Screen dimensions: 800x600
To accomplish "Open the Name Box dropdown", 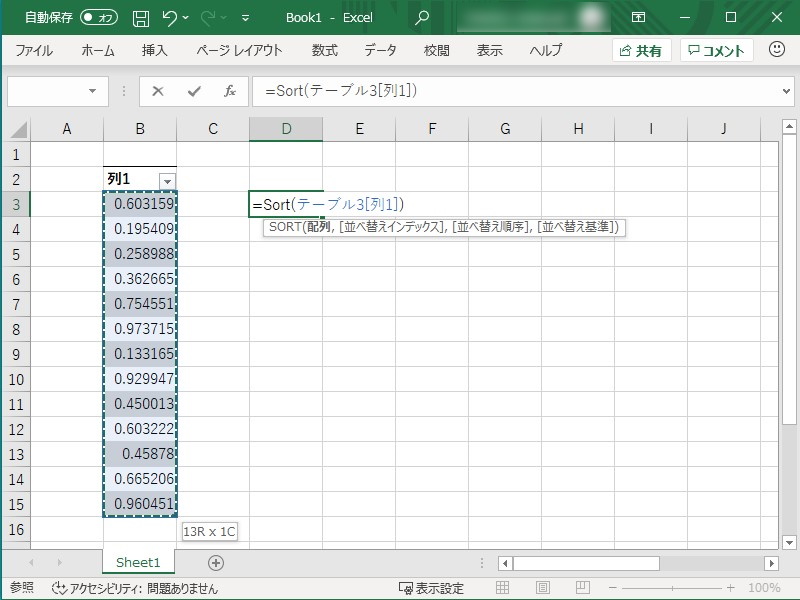I will [x=92, y=91].
